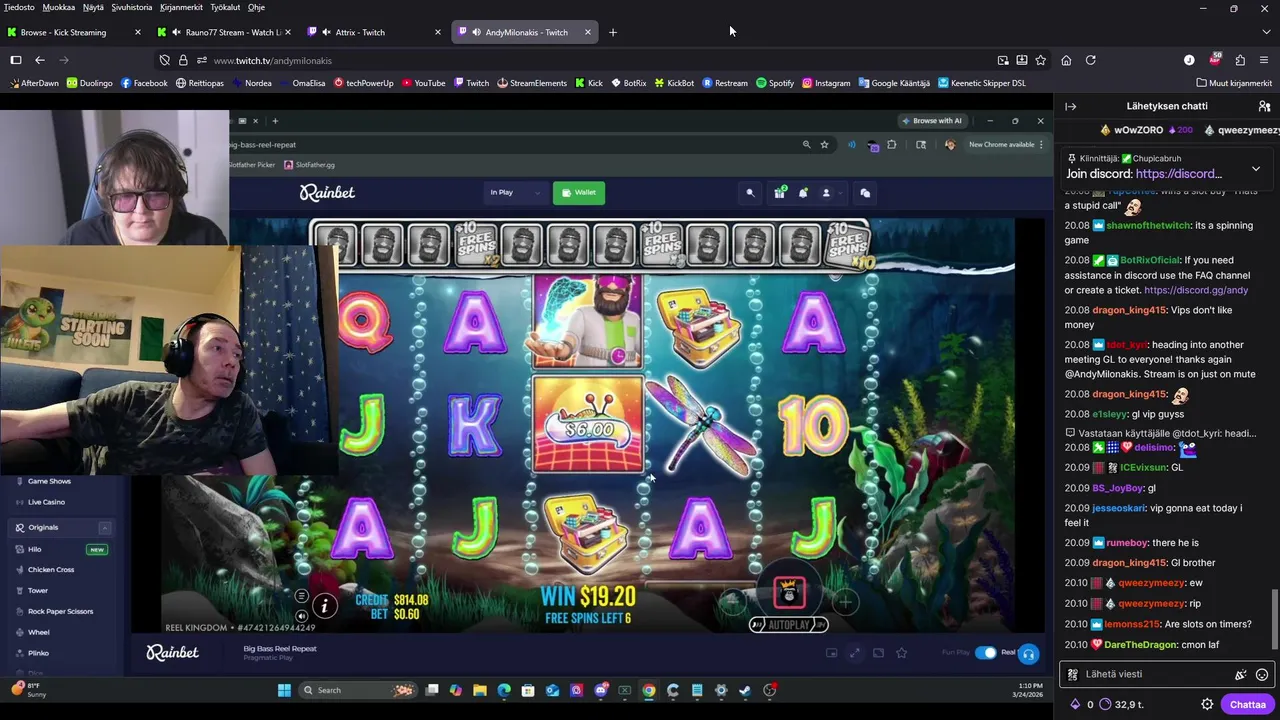Image resolution: width=1280 pixels, height=720 pixels.
Task: Switch to the Attrix - Twitch tab
Action: 375,32
